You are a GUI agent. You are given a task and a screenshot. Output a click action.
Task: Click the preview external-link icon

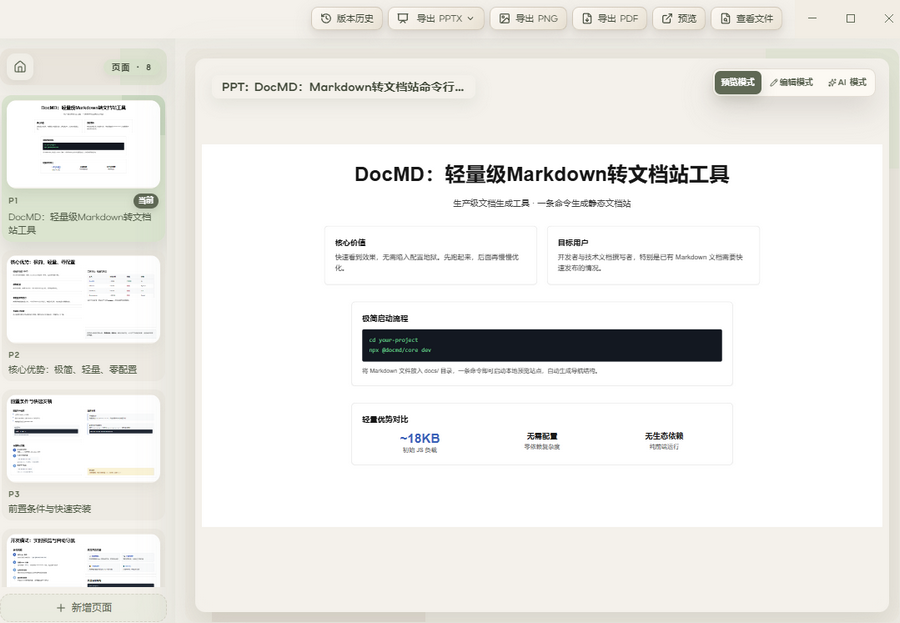pos(667,18)
